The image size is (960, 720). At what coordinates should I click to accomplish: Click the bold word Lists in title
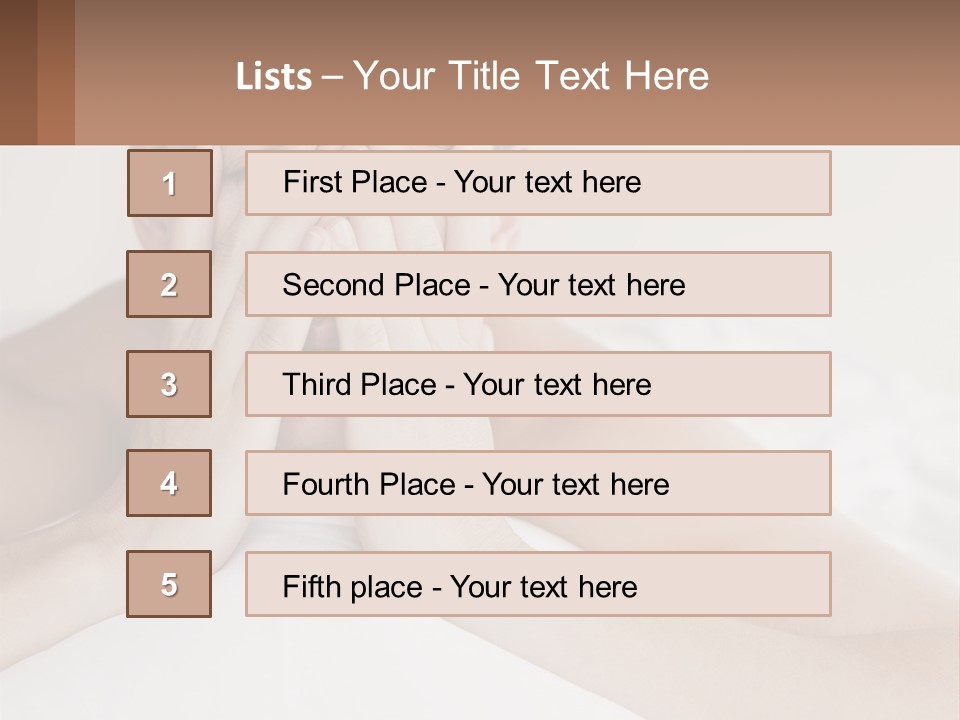(274, 77)
